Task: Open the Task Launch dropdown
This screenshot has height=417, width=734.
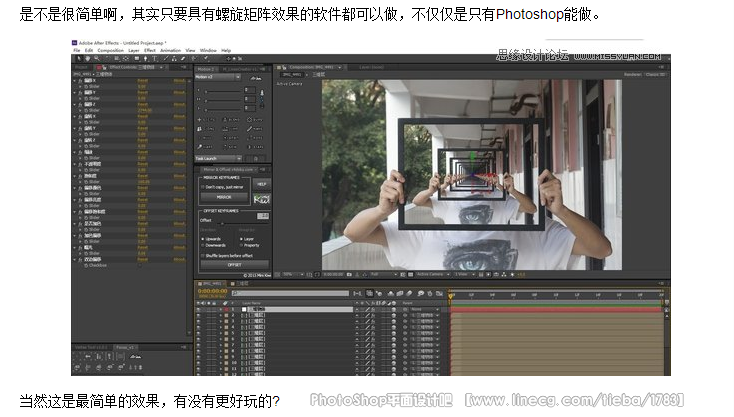Action: pos(218,159)
